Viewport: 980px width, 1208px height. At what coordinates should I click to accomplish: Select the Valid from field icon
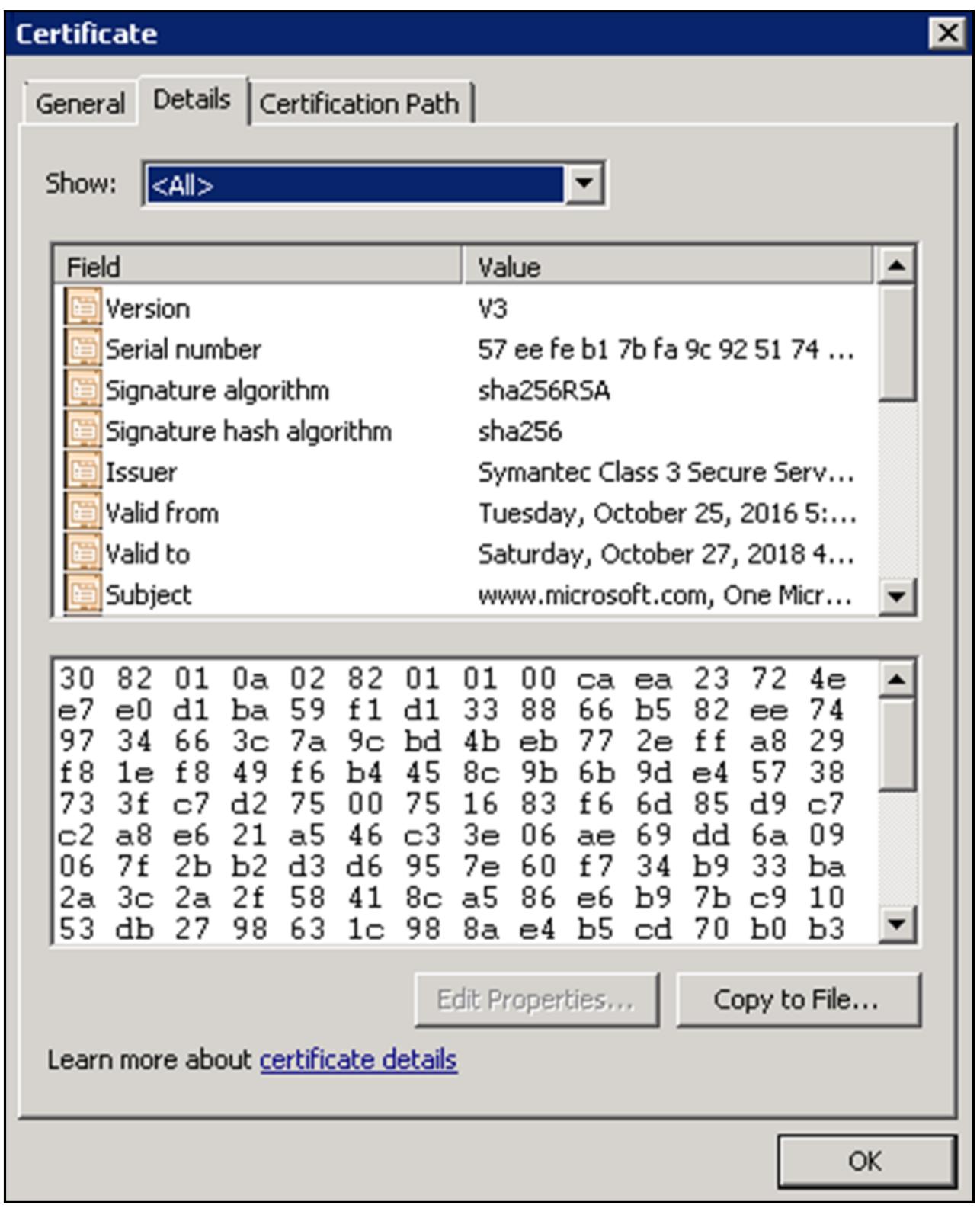(x=82, y=513)
